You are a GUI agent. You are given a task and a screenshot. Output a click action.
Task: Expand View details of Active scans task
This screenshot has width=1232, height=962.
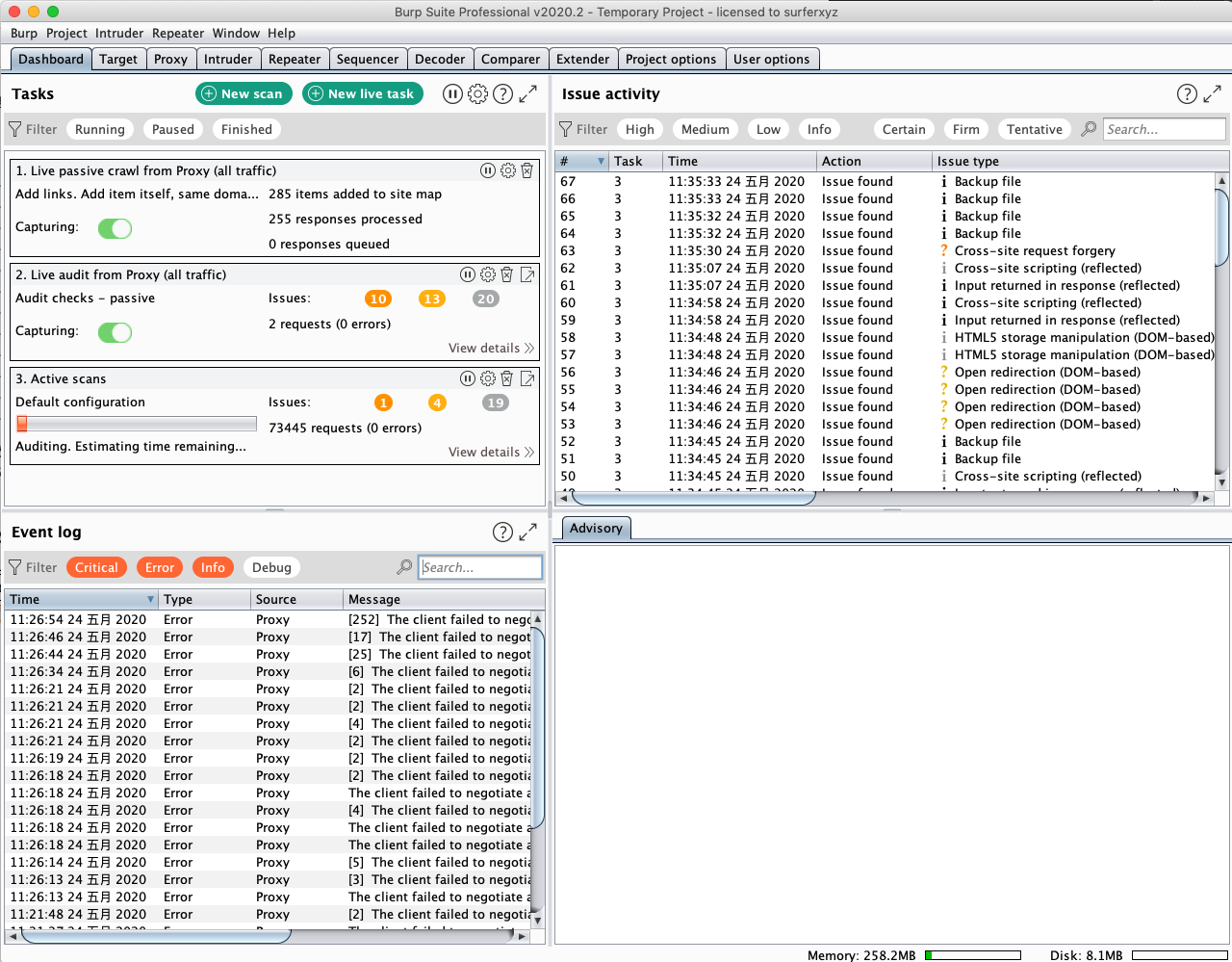click(x=491, y=452)
